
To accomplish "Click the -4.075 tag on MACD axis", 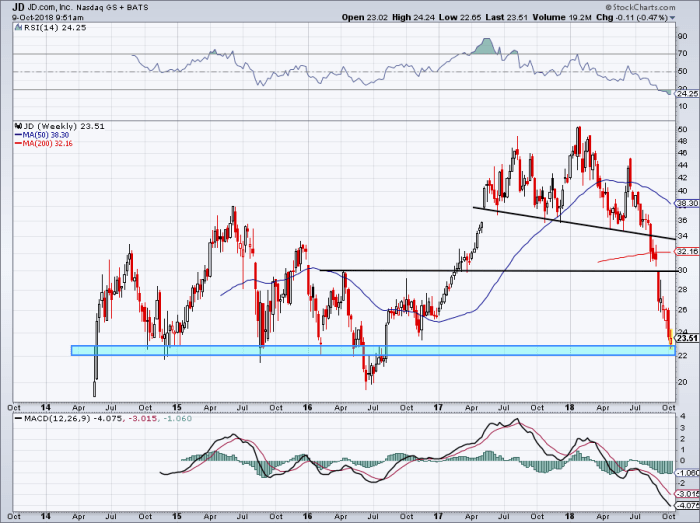I will (688, 506).
